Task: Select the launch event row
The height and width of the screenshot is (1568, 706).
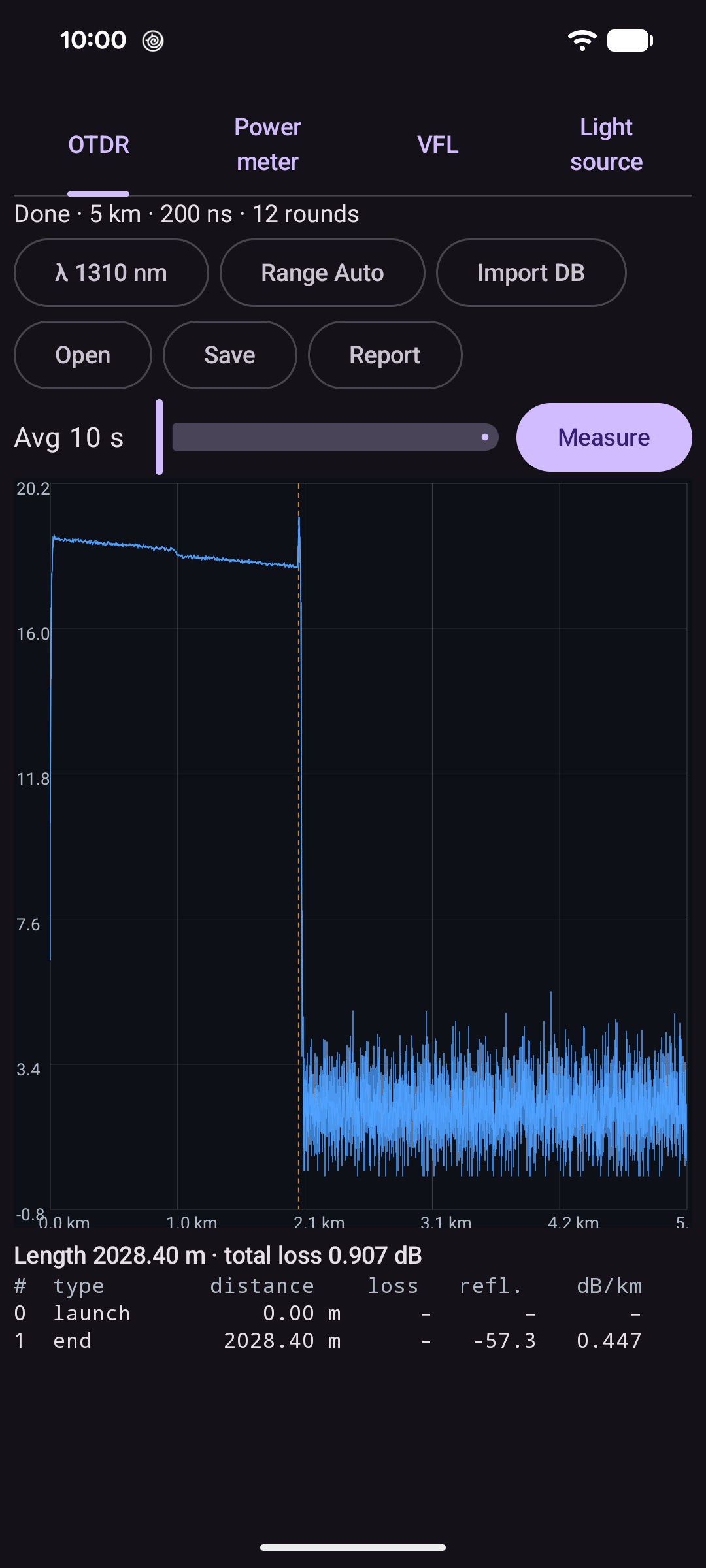Action: click(328, 1313)
